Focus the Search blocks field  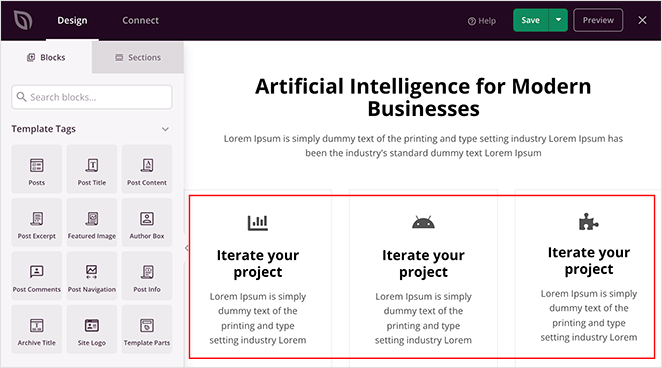tap(92, 97)
